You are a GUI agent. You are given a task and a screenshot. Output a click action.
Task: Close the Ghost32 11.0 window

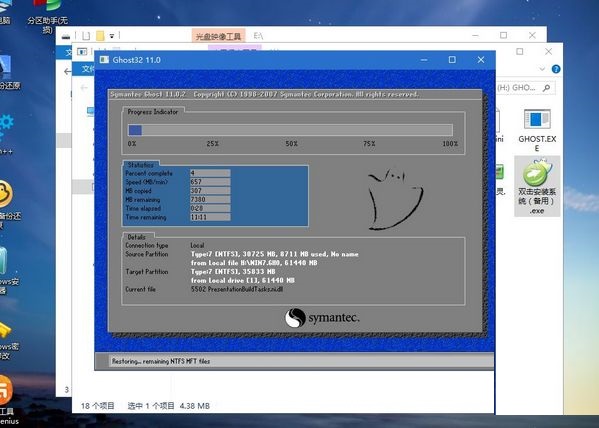point(481,60)
